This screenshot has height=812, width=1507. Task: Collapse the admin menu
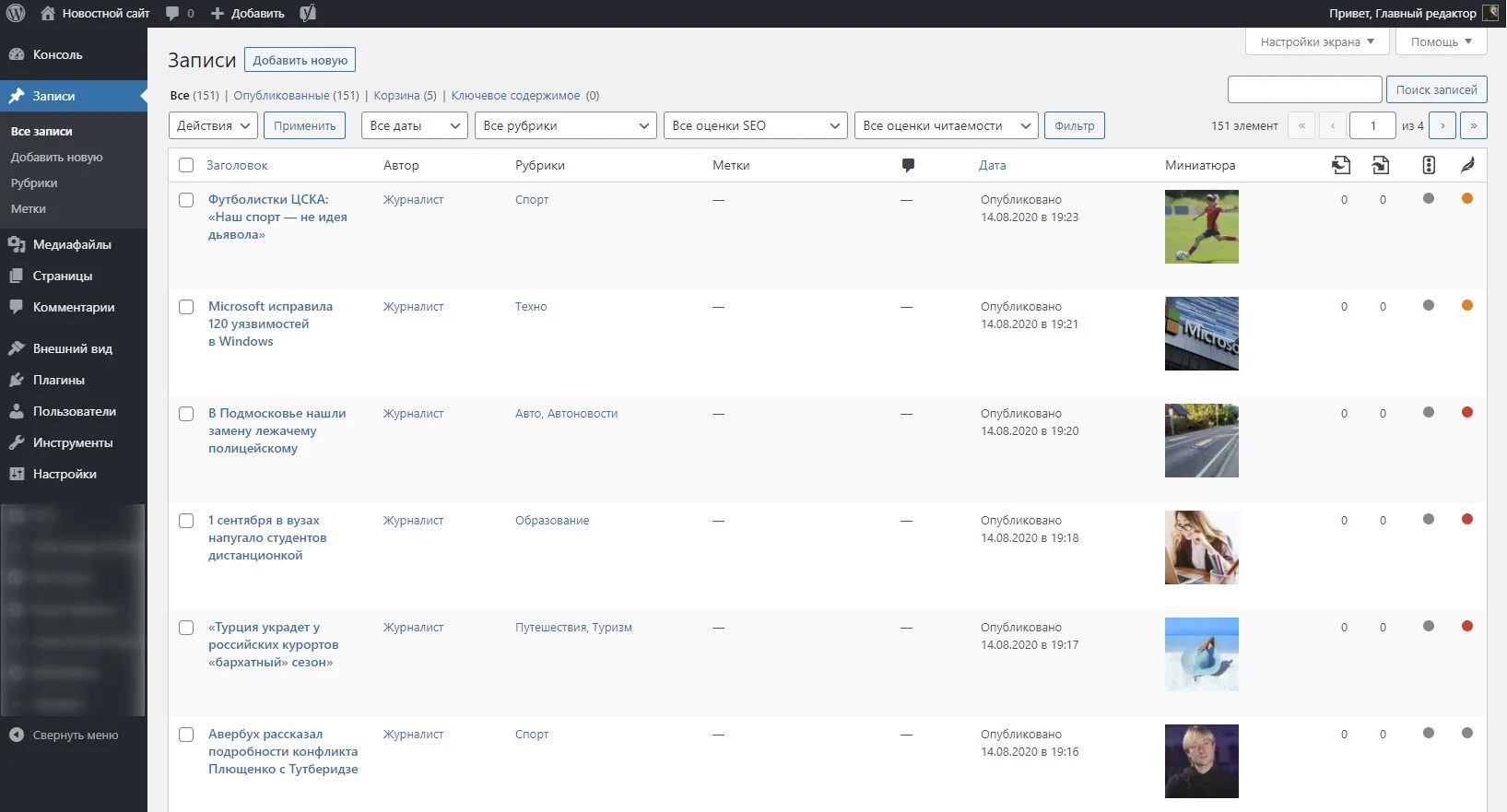(65, 735)
